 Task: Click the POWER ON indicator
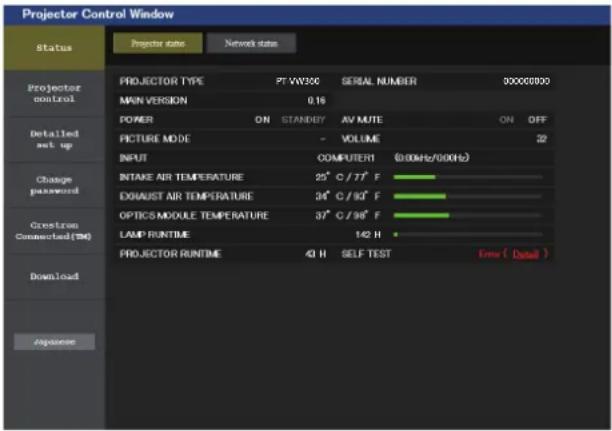262,120
